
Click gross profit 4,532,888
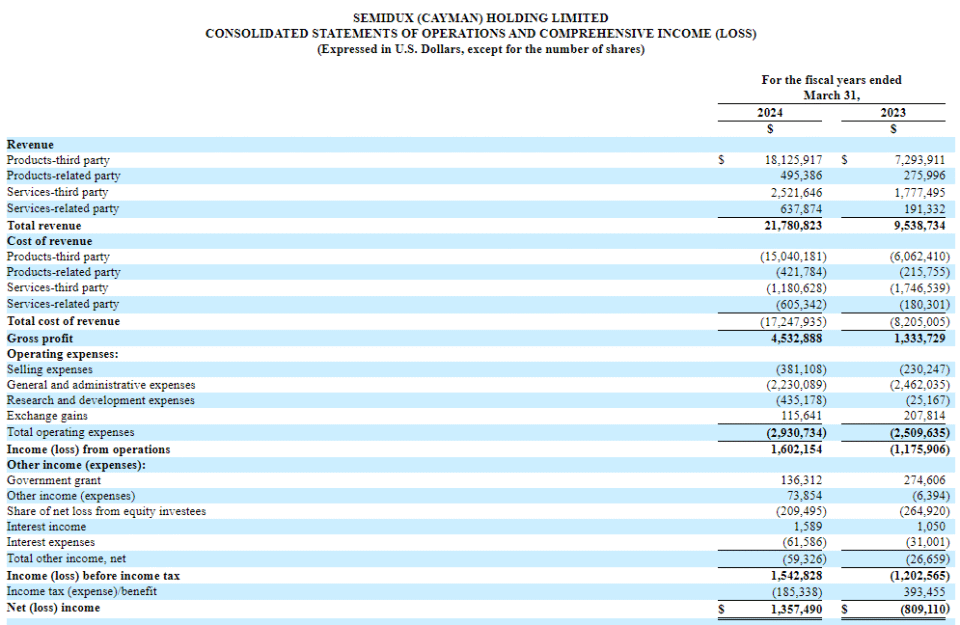796,339
